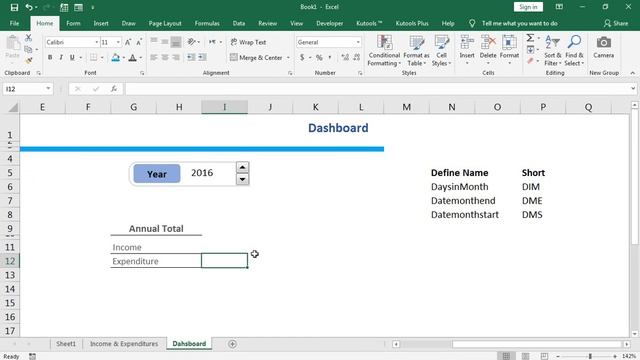This screenshot has height=360, width=640.
Task: Open Sort & Filter
Action: (553, 51)
